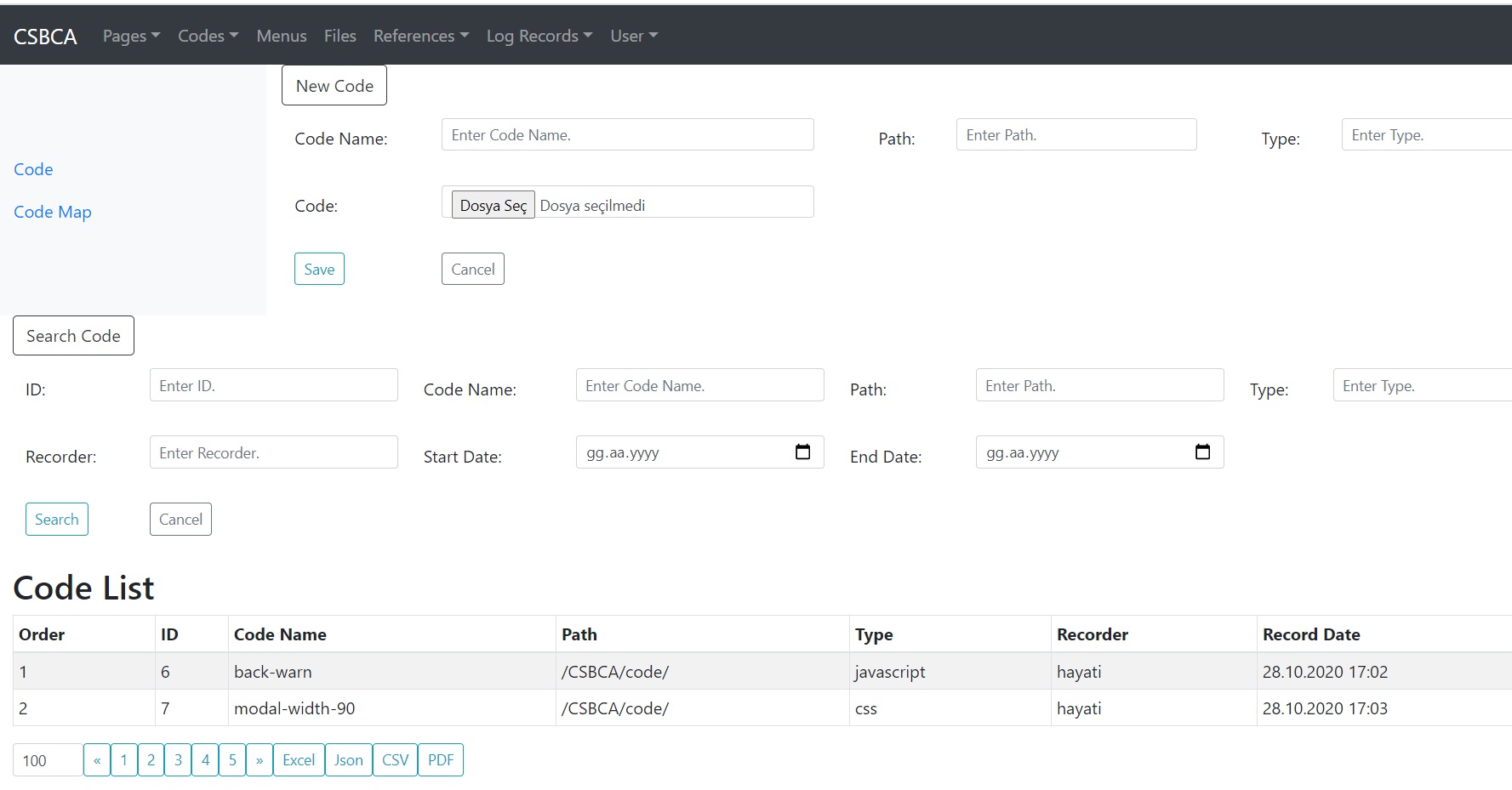The height and width of the screenshot is (790, 1512).
Task: Export code list as PDF
Action: [x=441, y=760]
